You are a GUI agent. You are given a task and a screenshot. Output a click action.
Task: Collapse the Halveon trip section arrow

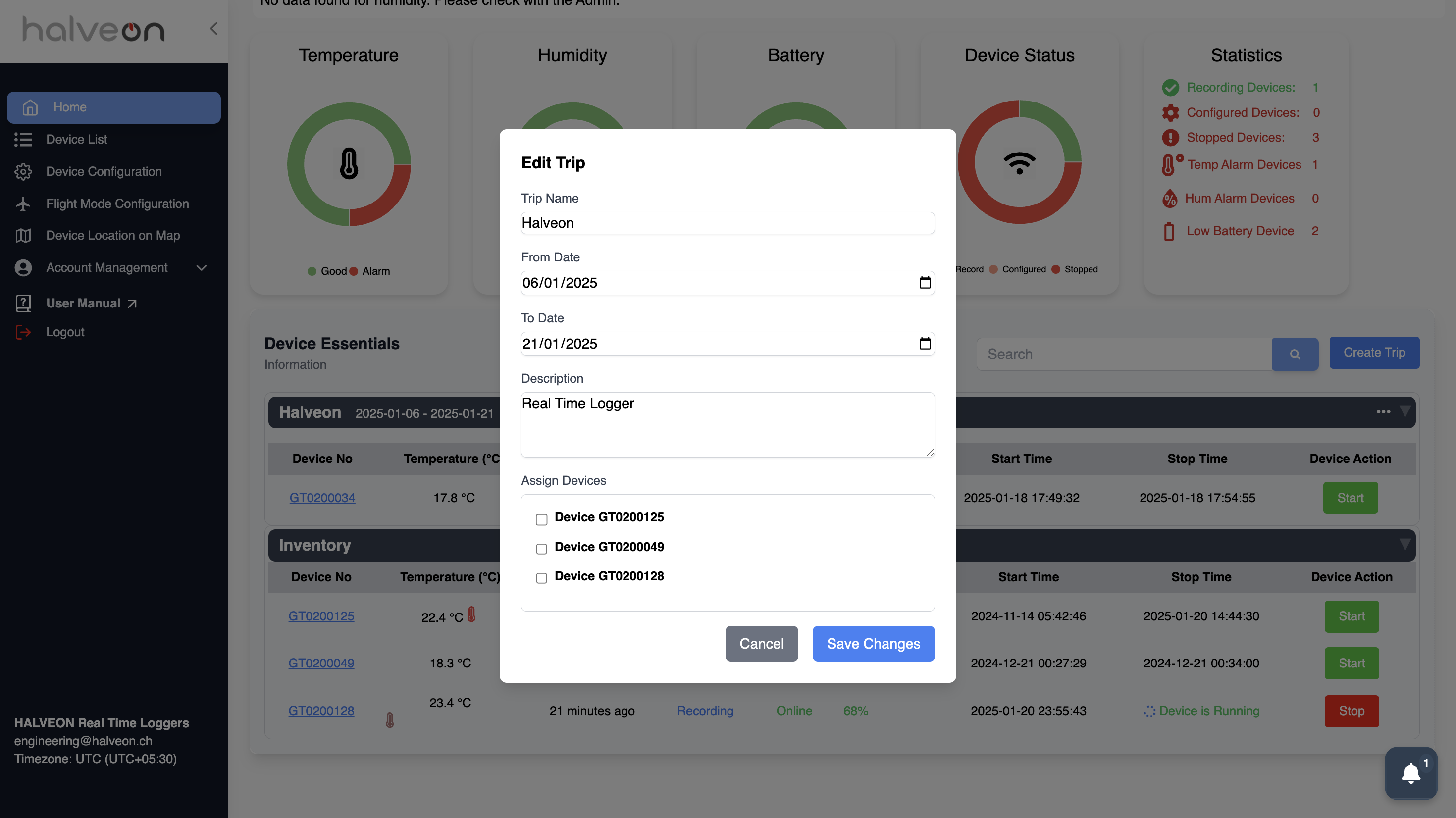tap(1404, 411)
